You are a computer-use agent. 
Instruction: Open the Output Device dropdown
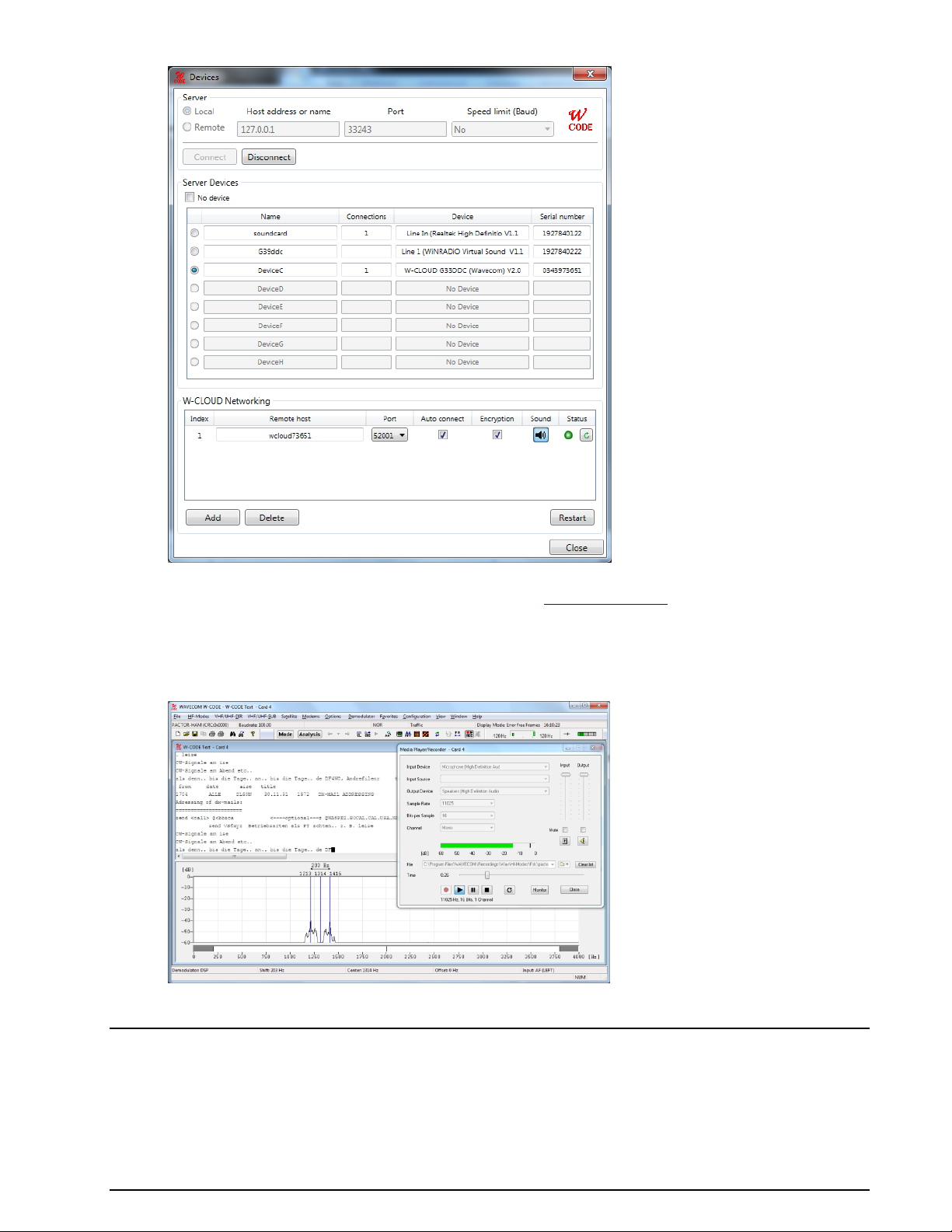pos(495,791)
